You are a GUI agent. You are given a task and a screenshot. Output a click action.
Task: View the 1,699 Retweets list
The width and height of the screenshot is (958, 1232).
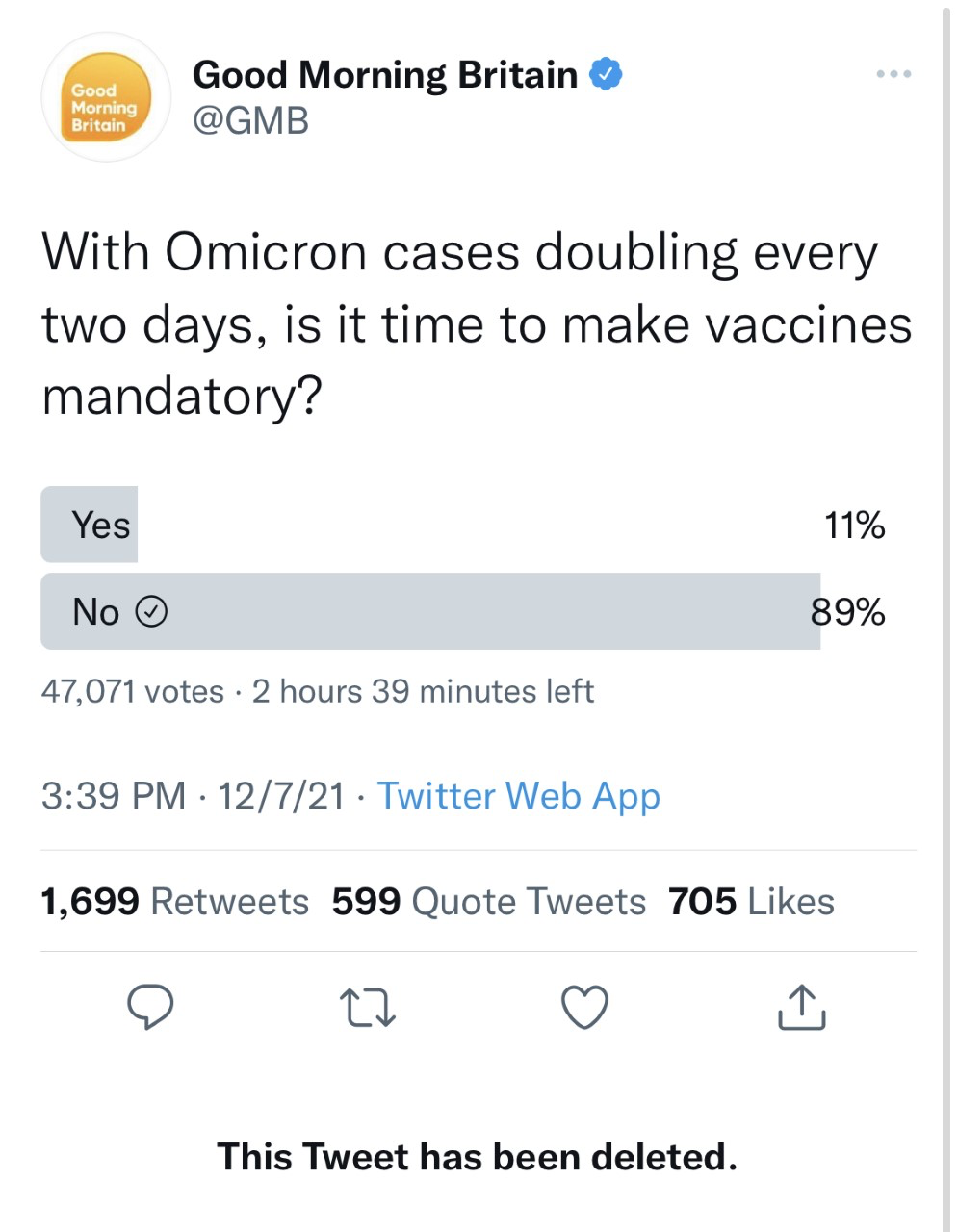click(174, 902)
